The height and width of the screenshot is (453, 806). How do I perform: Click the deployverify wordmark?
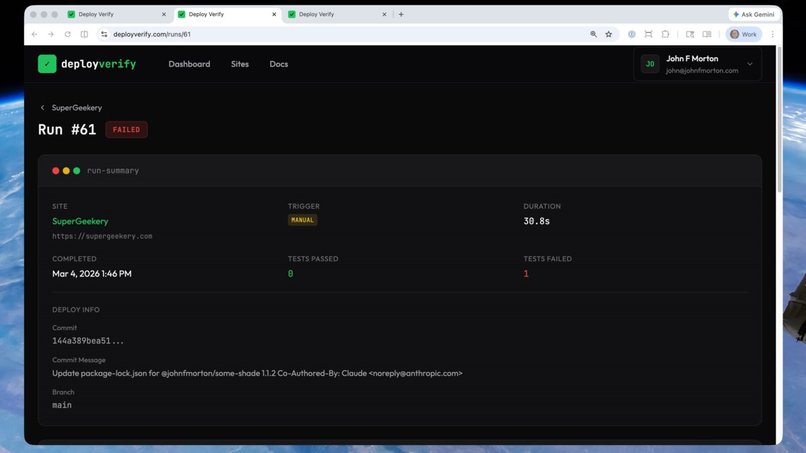click(98, 64)
